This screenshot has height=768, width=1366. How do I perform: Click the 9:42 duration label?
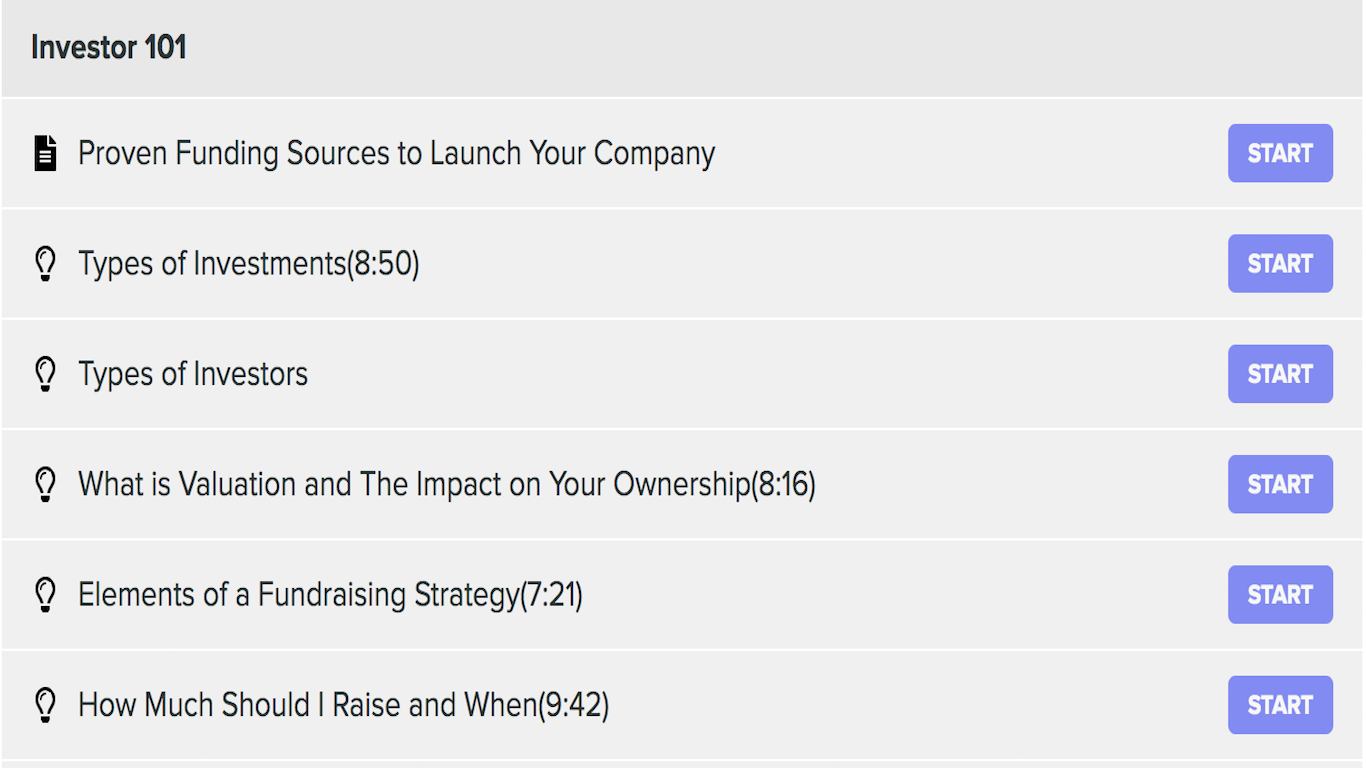574,705
